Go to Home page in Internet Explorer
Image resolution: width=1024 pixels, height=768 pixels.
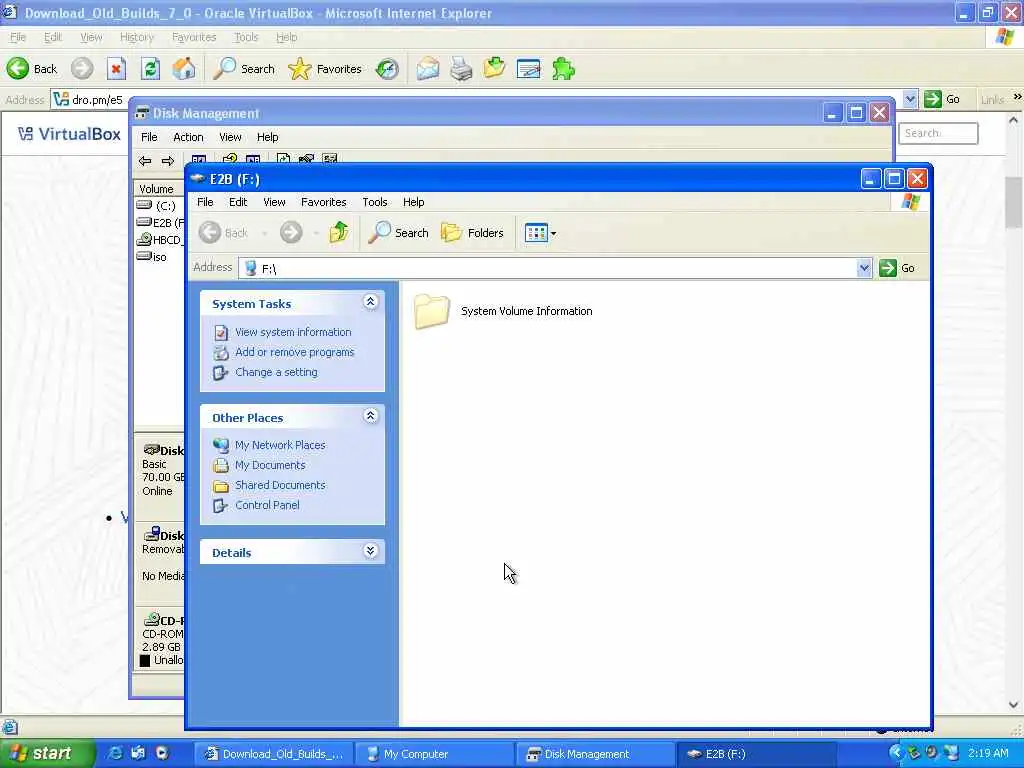point(184,69)
